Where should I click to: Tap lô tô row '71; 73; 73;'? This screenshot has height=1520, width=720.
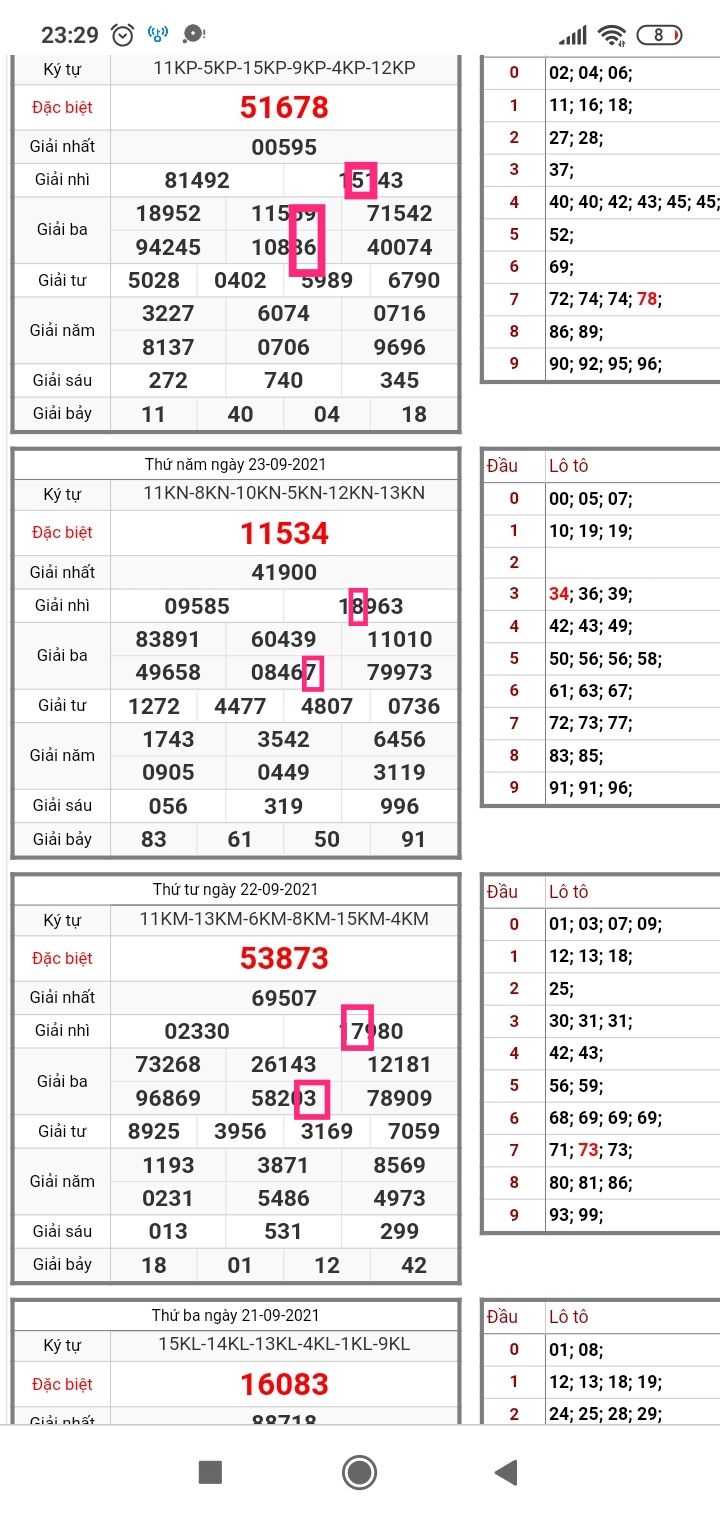(x=590, y=1150)
